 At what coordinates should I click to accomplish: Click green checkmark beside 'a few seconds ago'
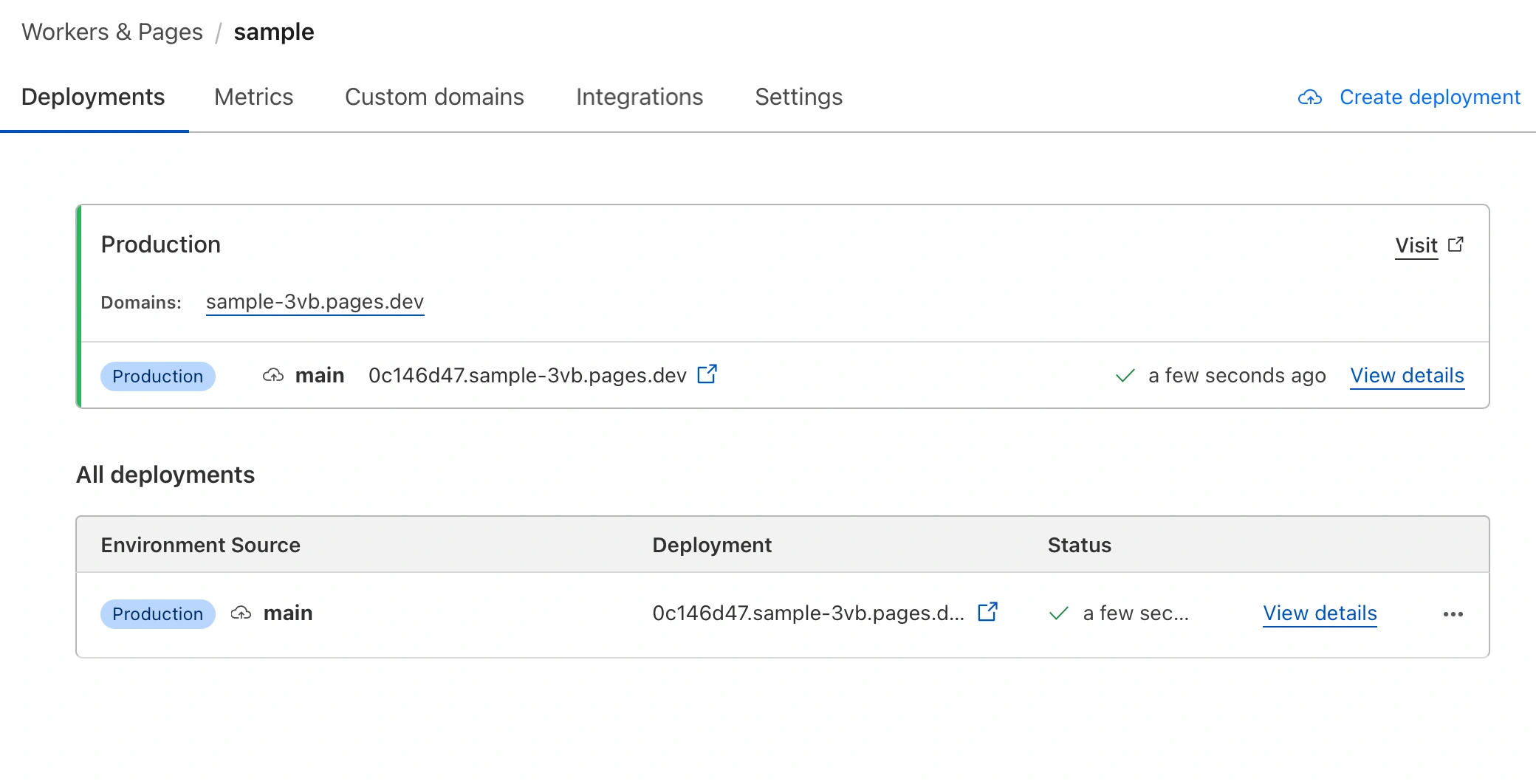[x=1125, y=376]
